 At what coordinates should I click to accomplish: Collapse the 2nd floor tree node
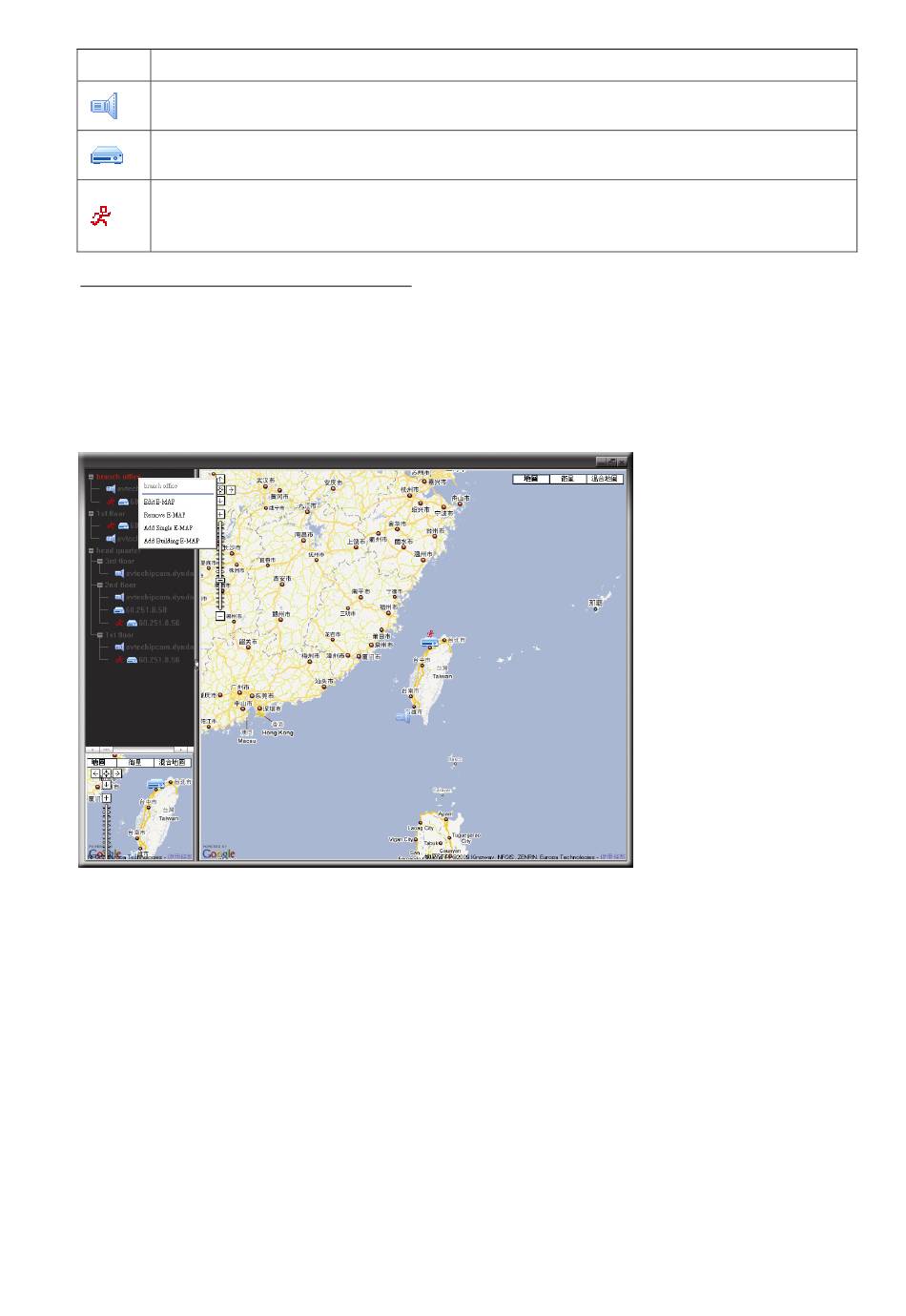pos(100,585)
